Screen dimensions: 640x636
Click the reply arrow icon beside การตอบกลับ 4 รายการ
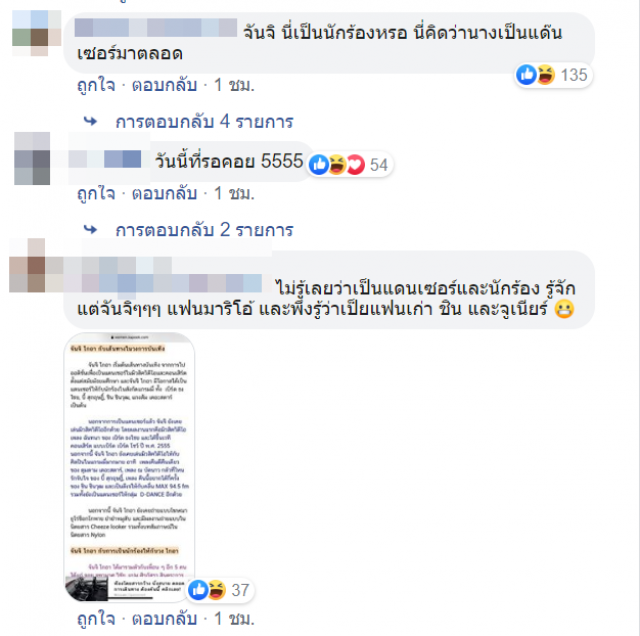[90, 121]
